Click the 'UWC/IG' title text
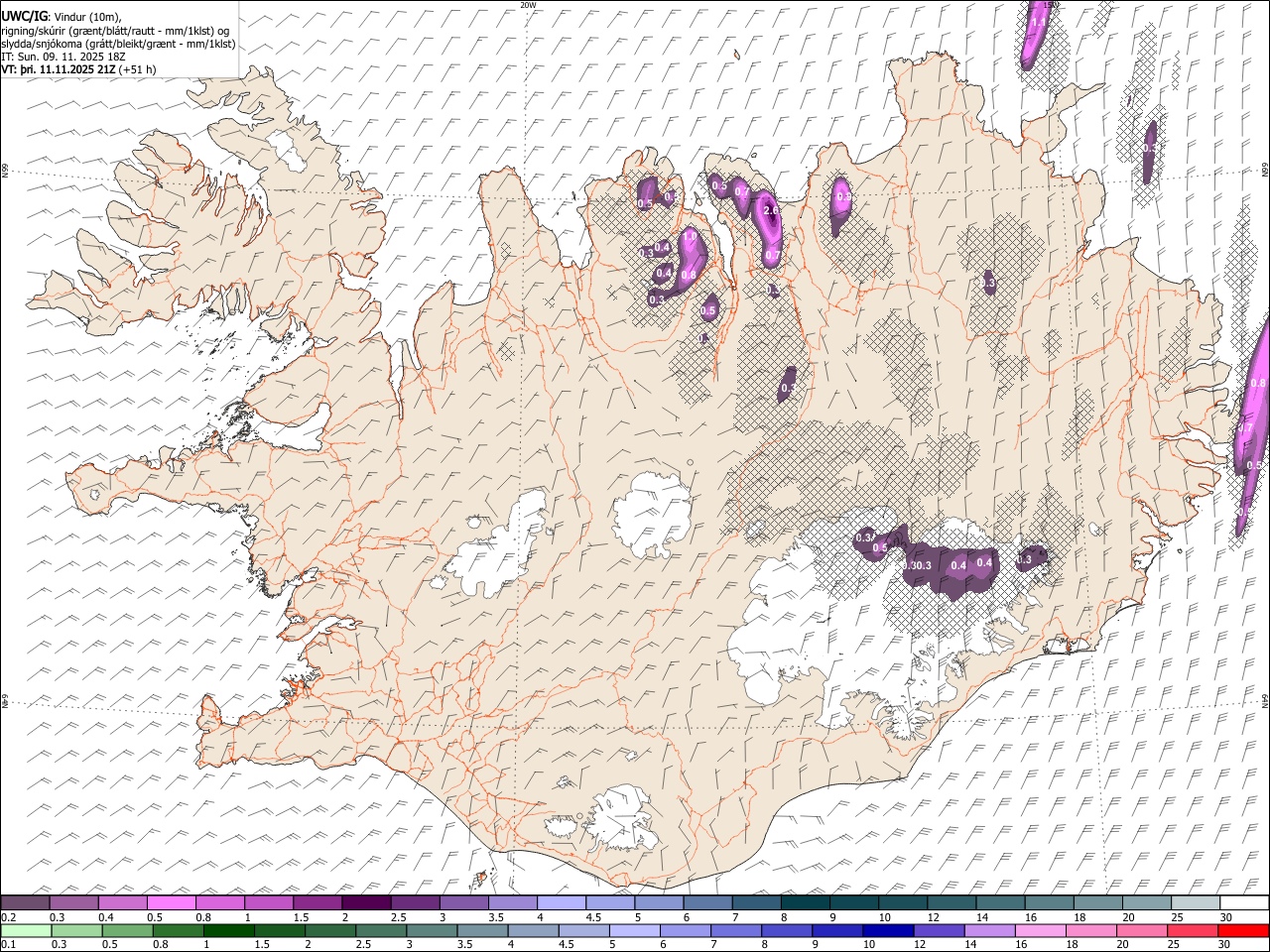The image size is (1270, 952). point(25,16)
